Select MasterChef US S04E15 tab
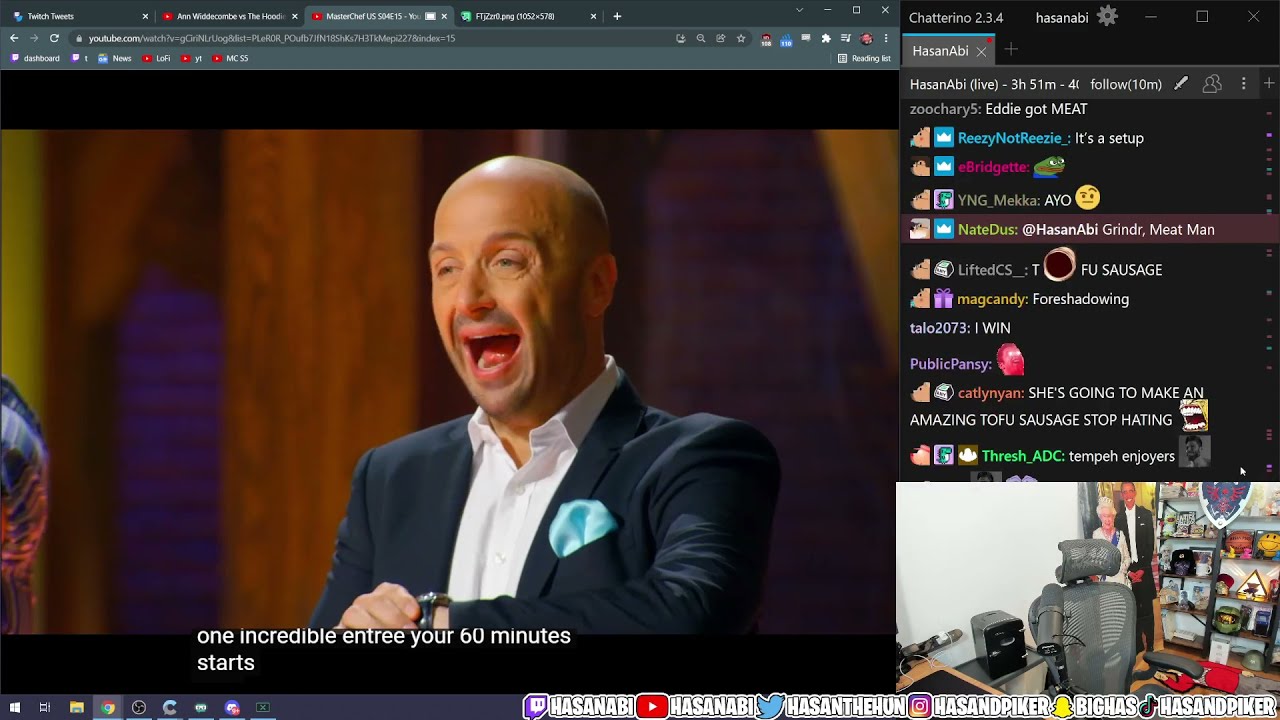Screen dimensions: 1280x720 click(x=378, y=16)
